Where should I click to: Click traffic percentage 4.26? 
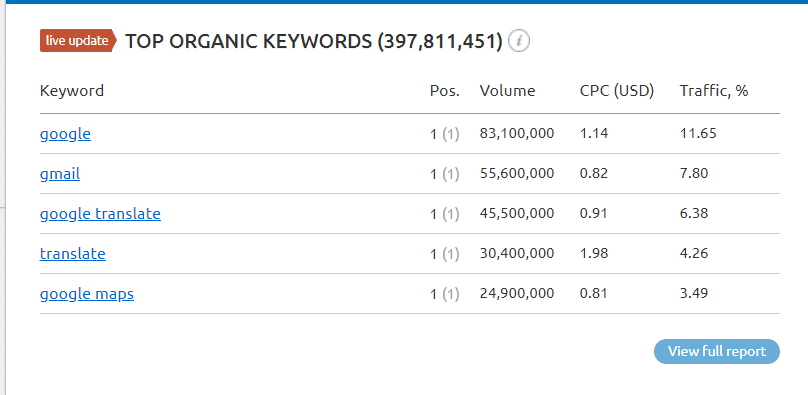[694, 254]
